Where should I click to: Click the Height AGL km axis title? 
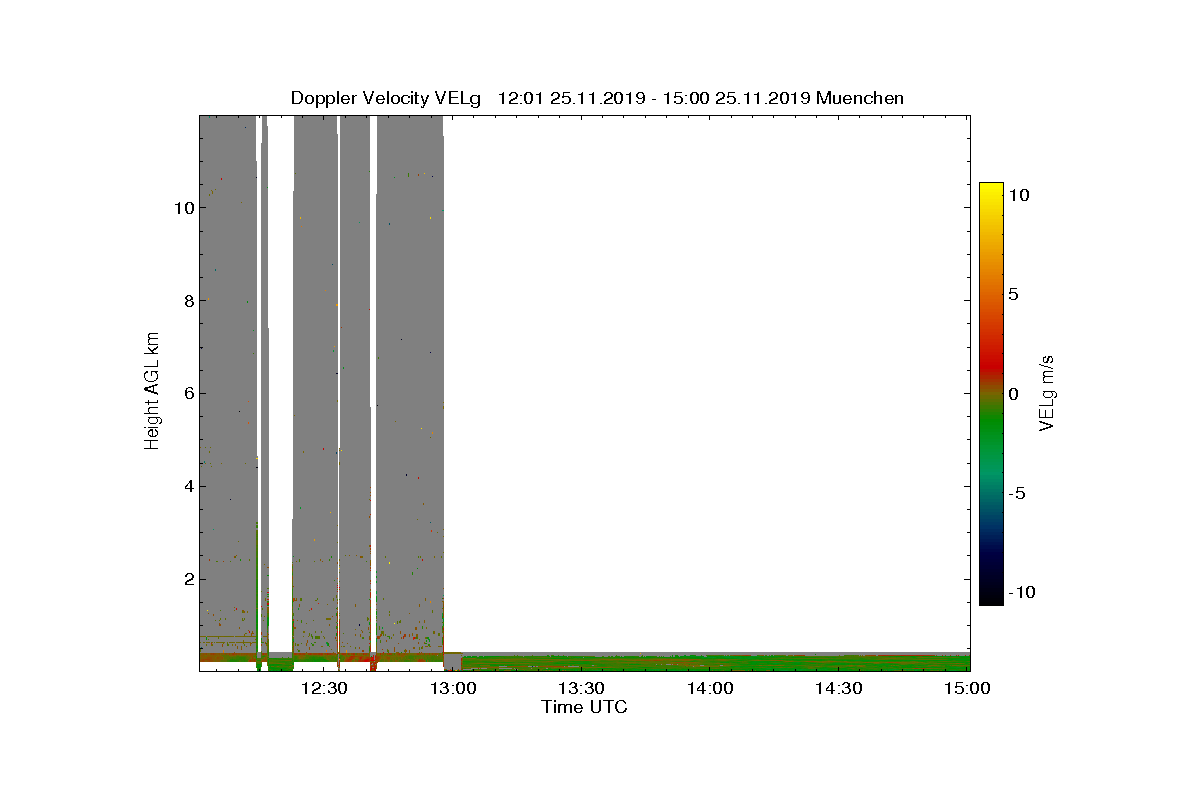coord(152,393)
